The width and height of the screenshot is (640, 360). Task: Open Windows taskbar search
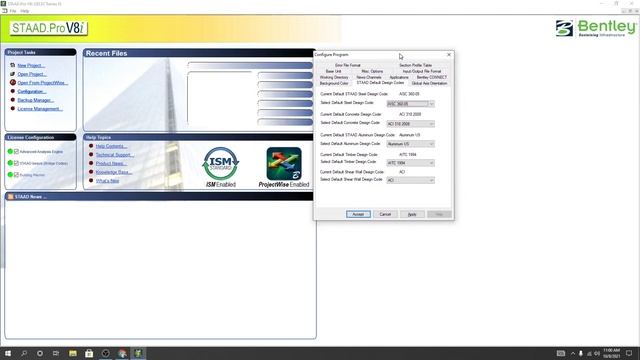click(x=24, y=353)
